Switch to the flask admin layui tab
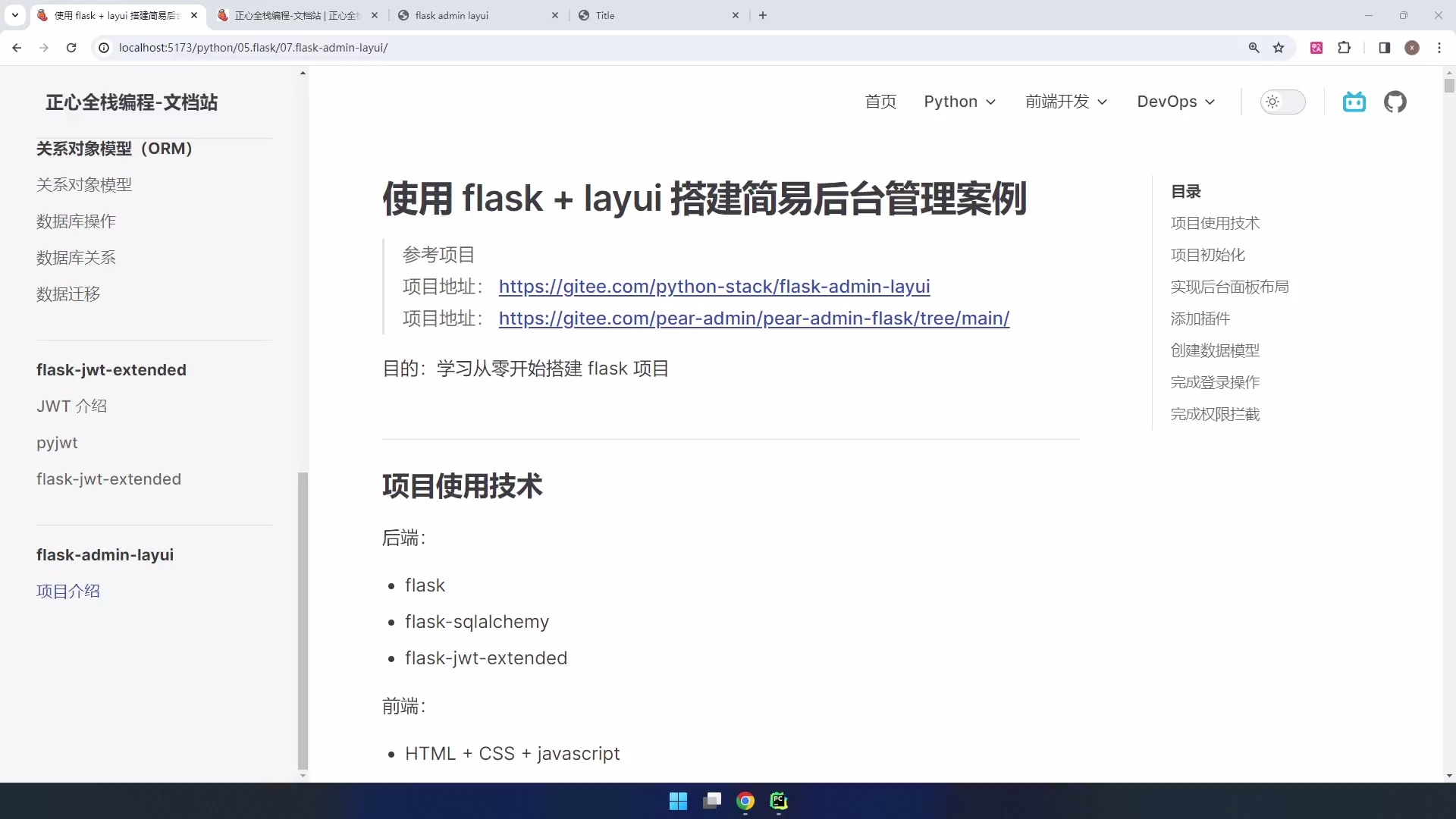The image size is (1456, 819). click(x=453, y=15)
